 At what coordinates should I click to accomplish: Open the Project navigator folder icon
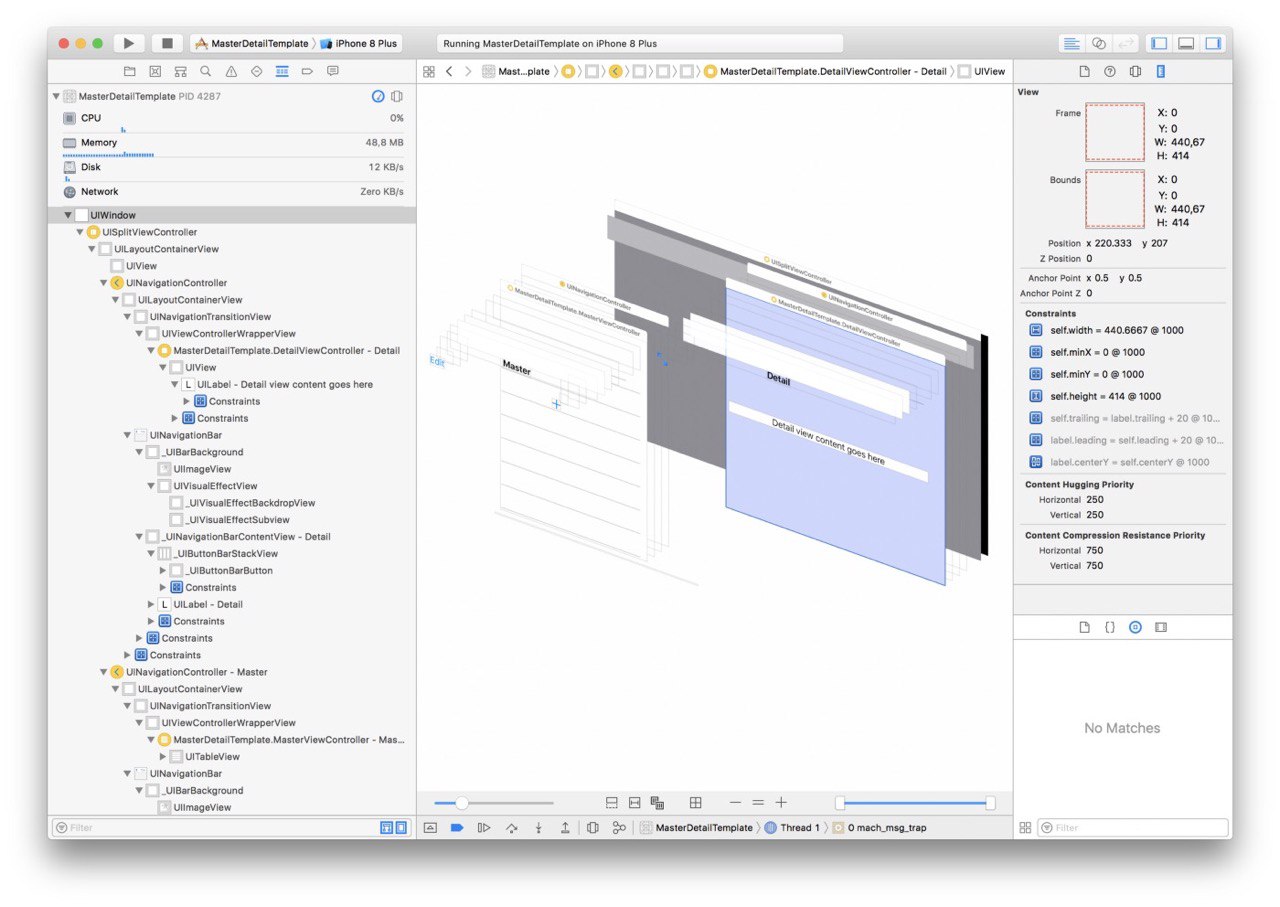tap(130, 72)
